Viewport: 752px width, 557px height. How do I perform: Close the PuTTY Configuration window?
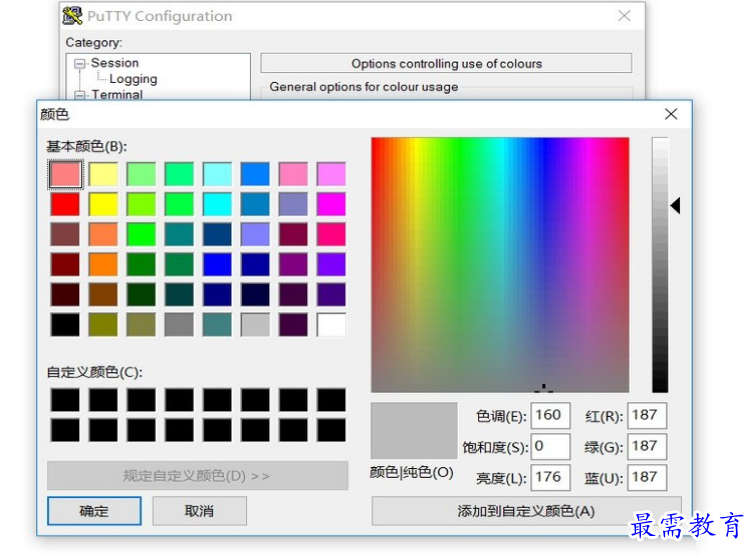pyautogui.click(x=624, y=16)
